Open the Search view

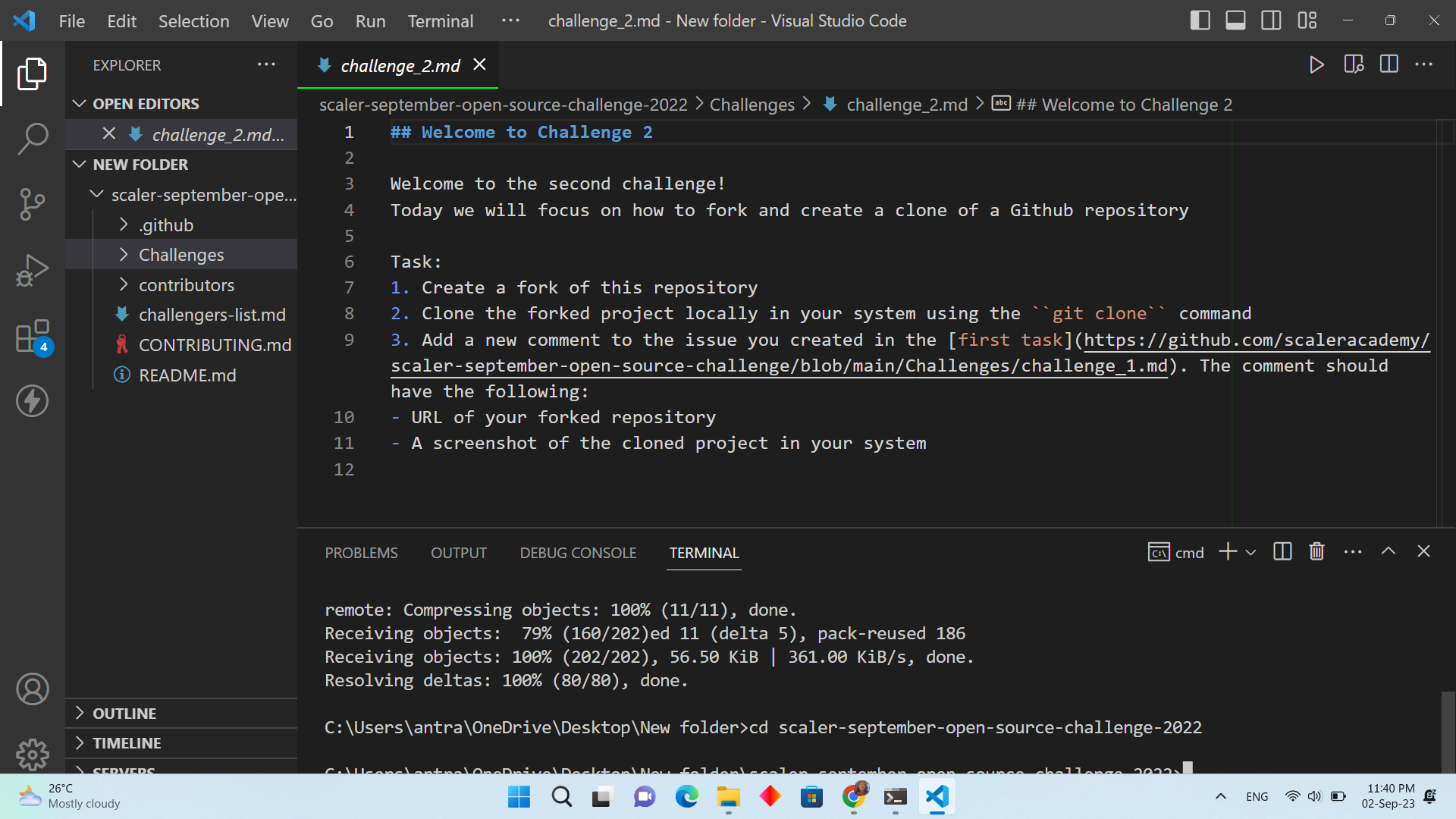[33, 139]
